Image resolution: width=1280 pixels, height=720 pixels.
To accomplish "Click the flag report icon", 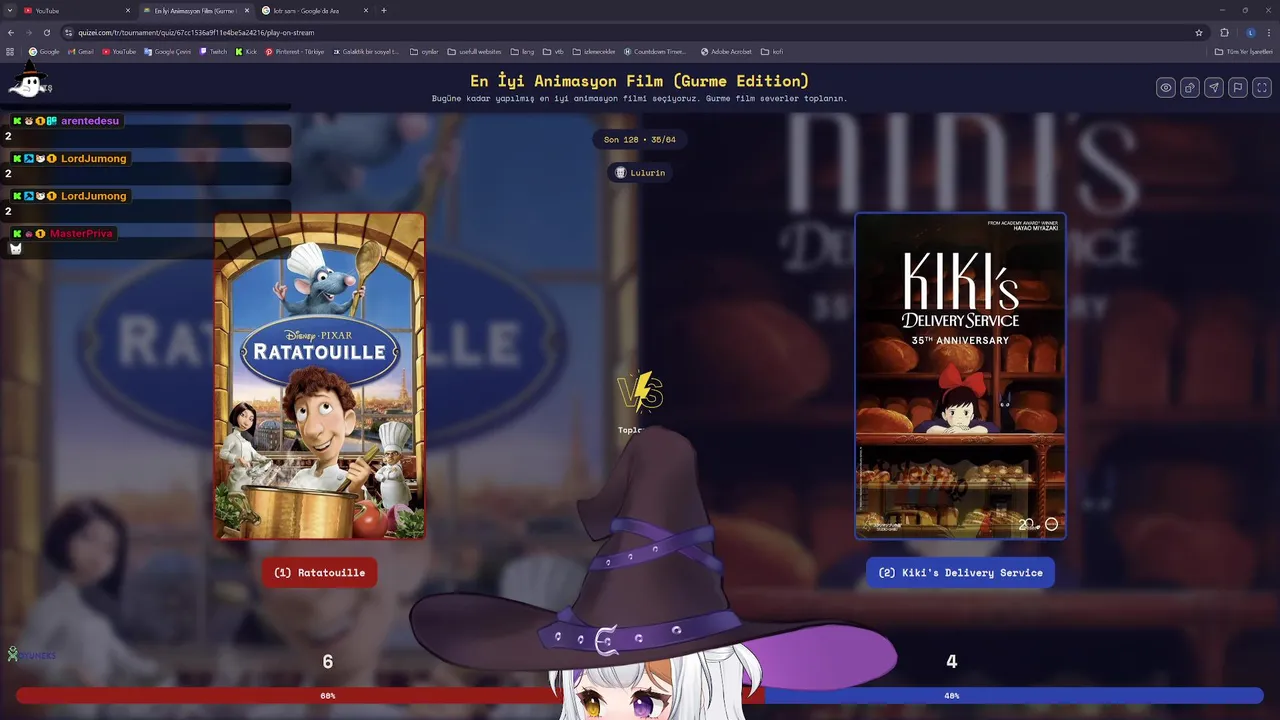I will click(1238, 88).
